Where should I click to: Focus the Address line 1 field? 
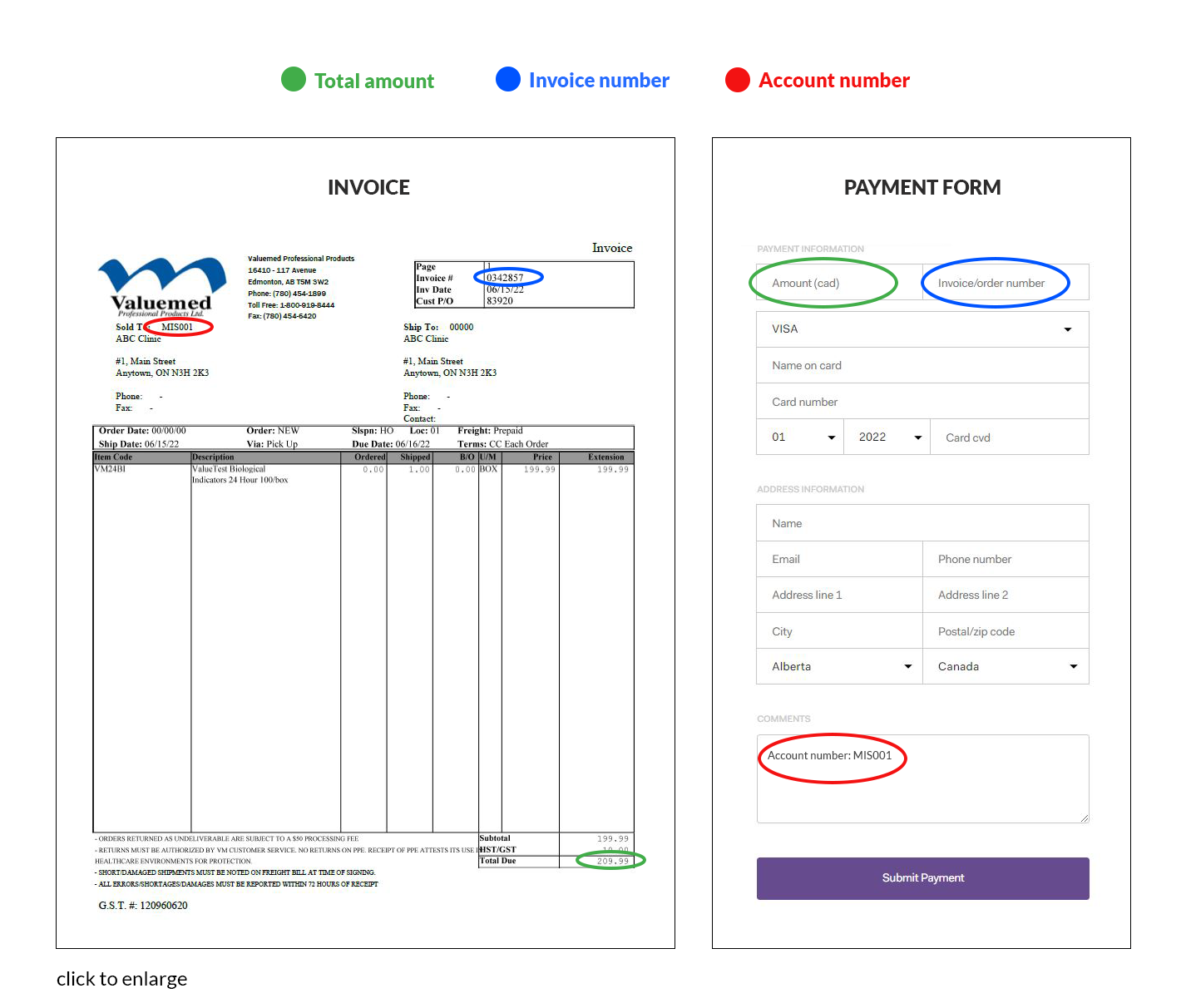click(x=838, y=595)
